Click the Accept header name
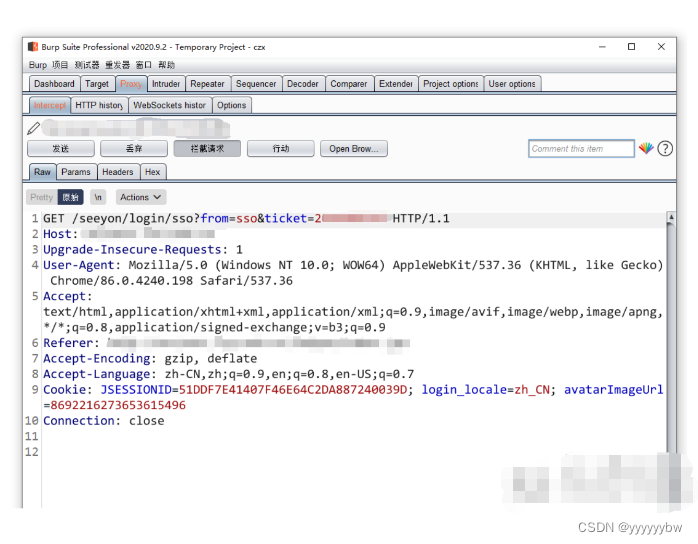Screen dimensions: 698x544 pyautogui.click(x=64, y=296)
